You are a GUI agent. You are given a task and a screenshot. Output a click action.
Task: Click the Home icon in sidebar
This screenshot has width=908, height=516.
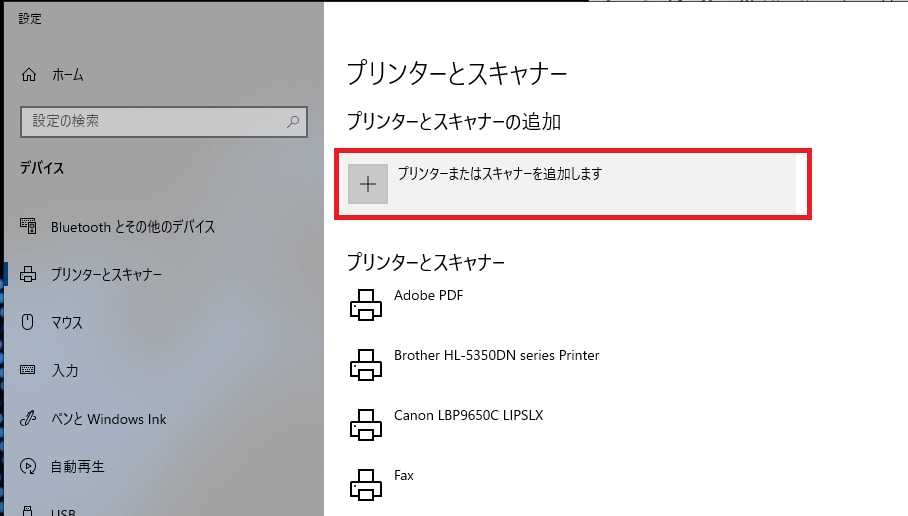click(29, 75)
